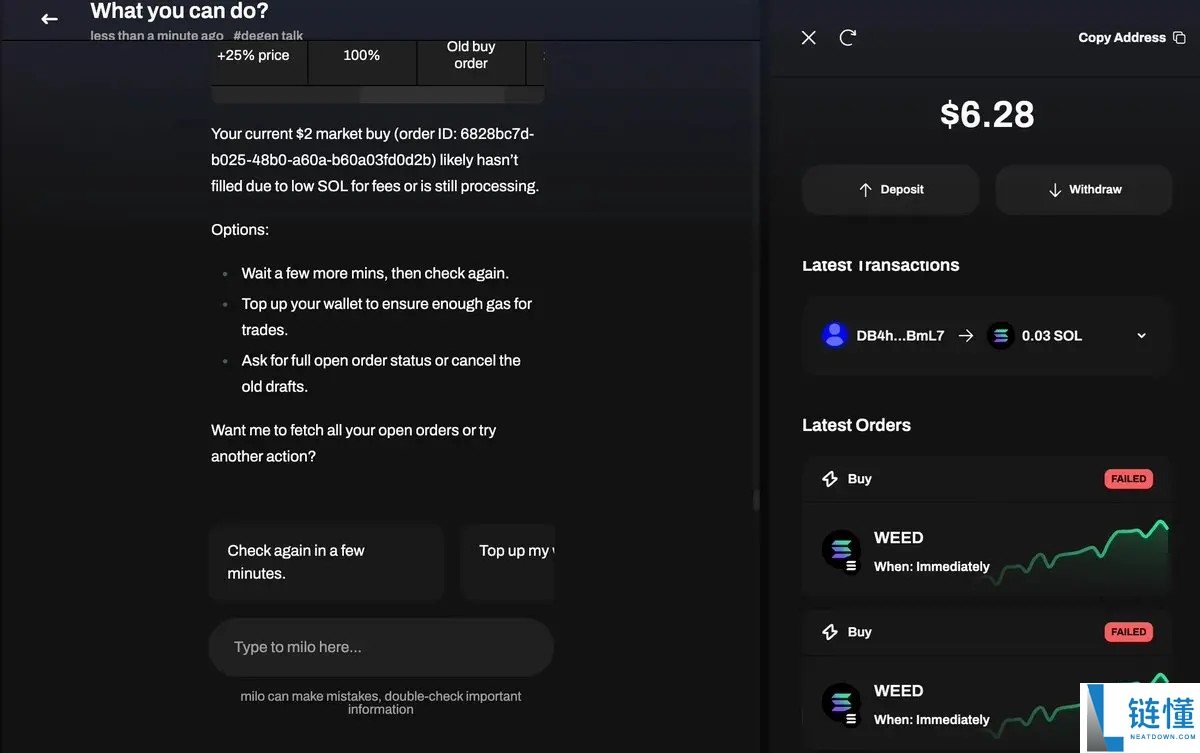This screenshot has width=1200, height=753.
Task: Select the +25% price option
Action: click(x=253, y=56)
